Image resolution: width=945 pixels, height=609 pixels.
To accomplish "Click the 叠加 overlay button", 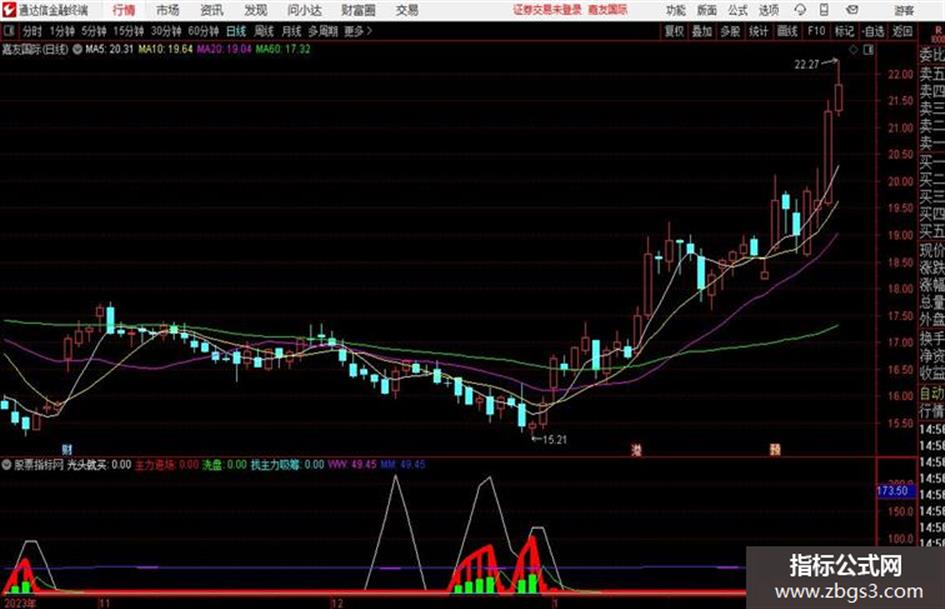I will tap(702, 31).
